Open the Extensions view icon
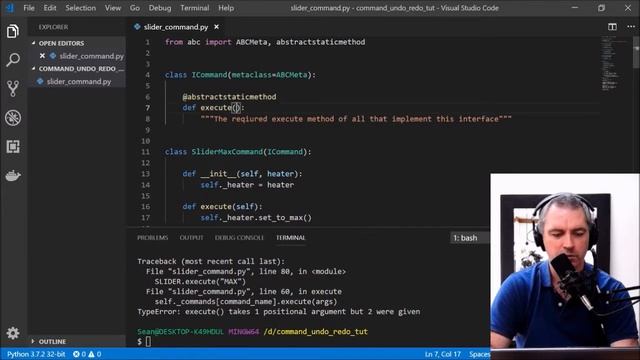640x360 pixels. click(13, 147)
